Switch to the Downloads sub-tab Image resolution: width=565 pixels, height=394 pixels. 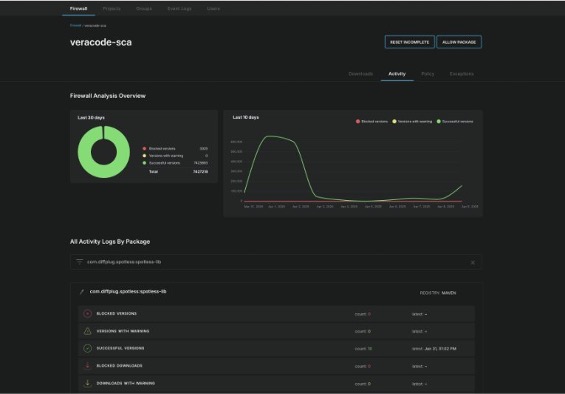[x=361, y=74]
